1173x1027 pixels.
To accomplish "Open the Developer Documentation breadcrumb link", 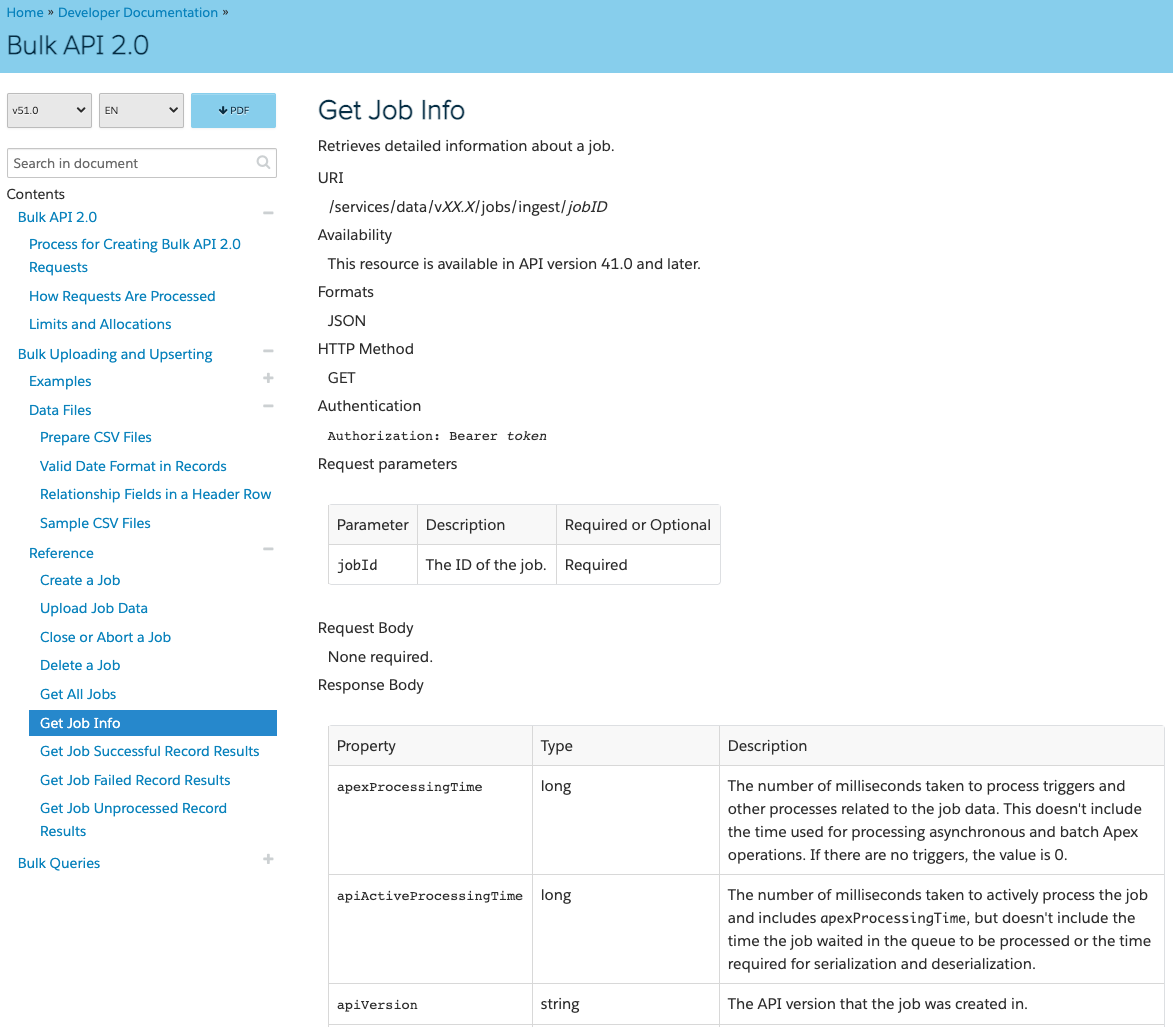I will 137,12.
